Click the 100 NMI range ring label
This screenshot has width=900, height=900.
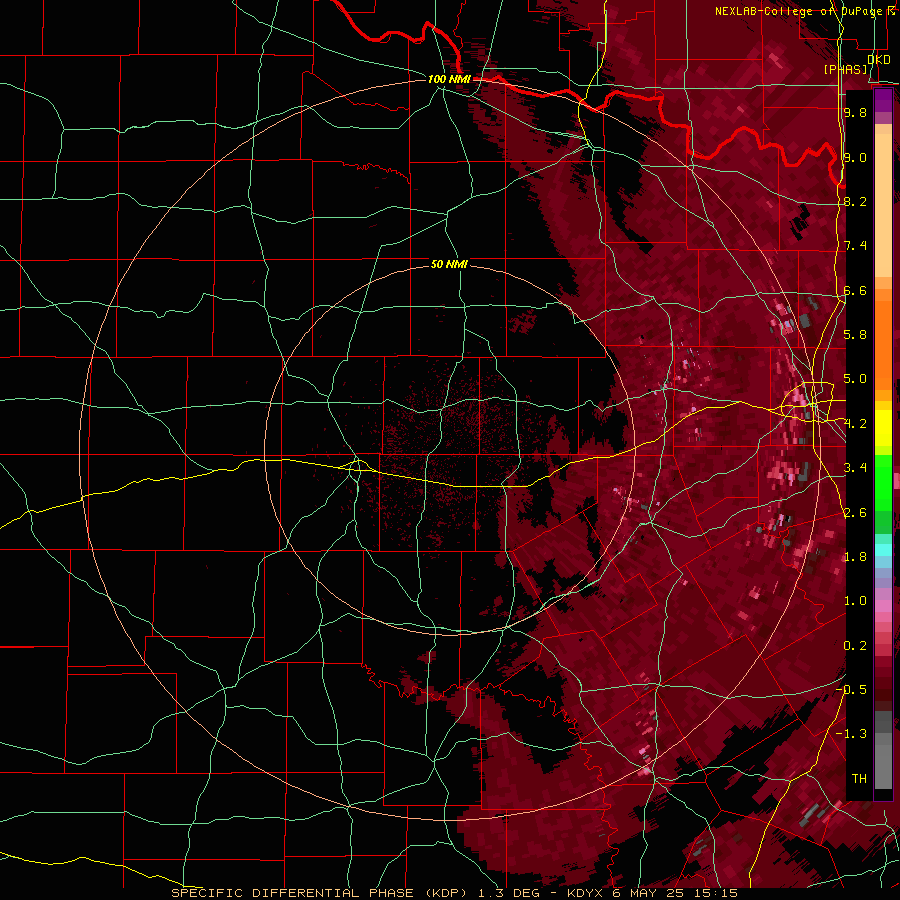(449, 79)
